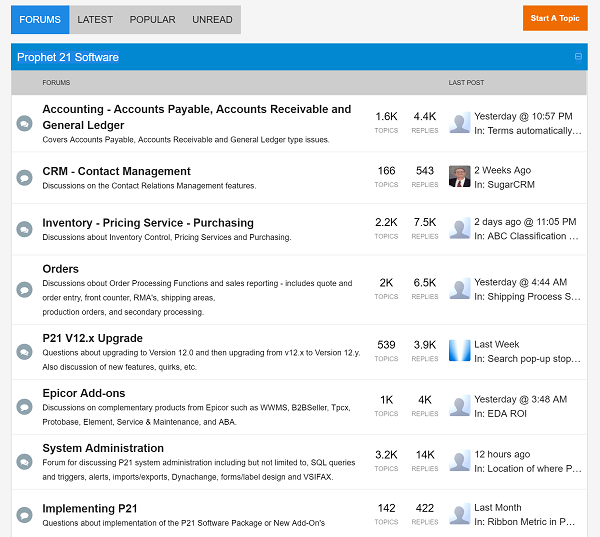Open the Inventory - Pricing Service - Purchasing forum
This screenshot has width=600, height=537.
[x=148, y=223]
